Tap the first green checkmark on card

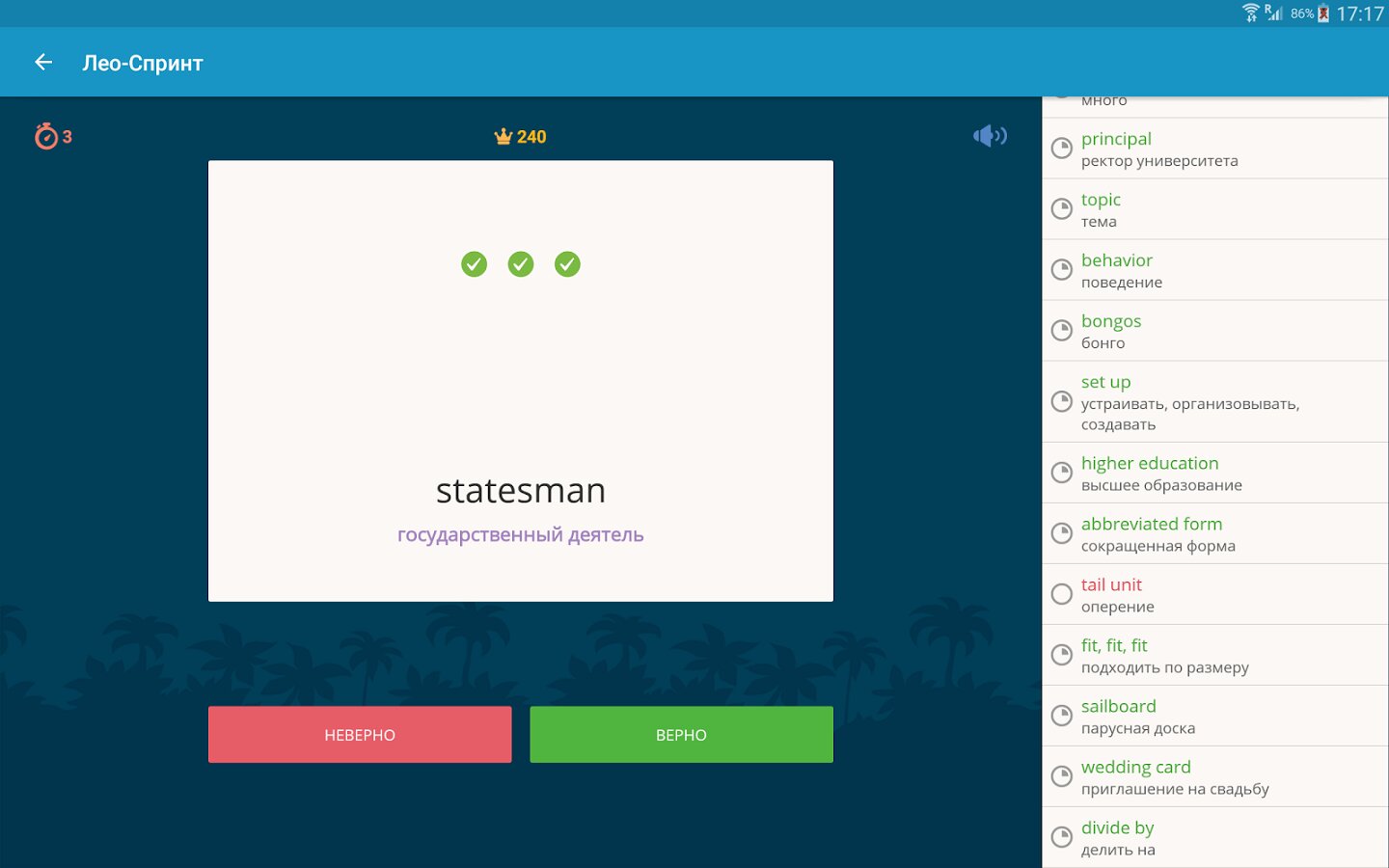(474, 264)
